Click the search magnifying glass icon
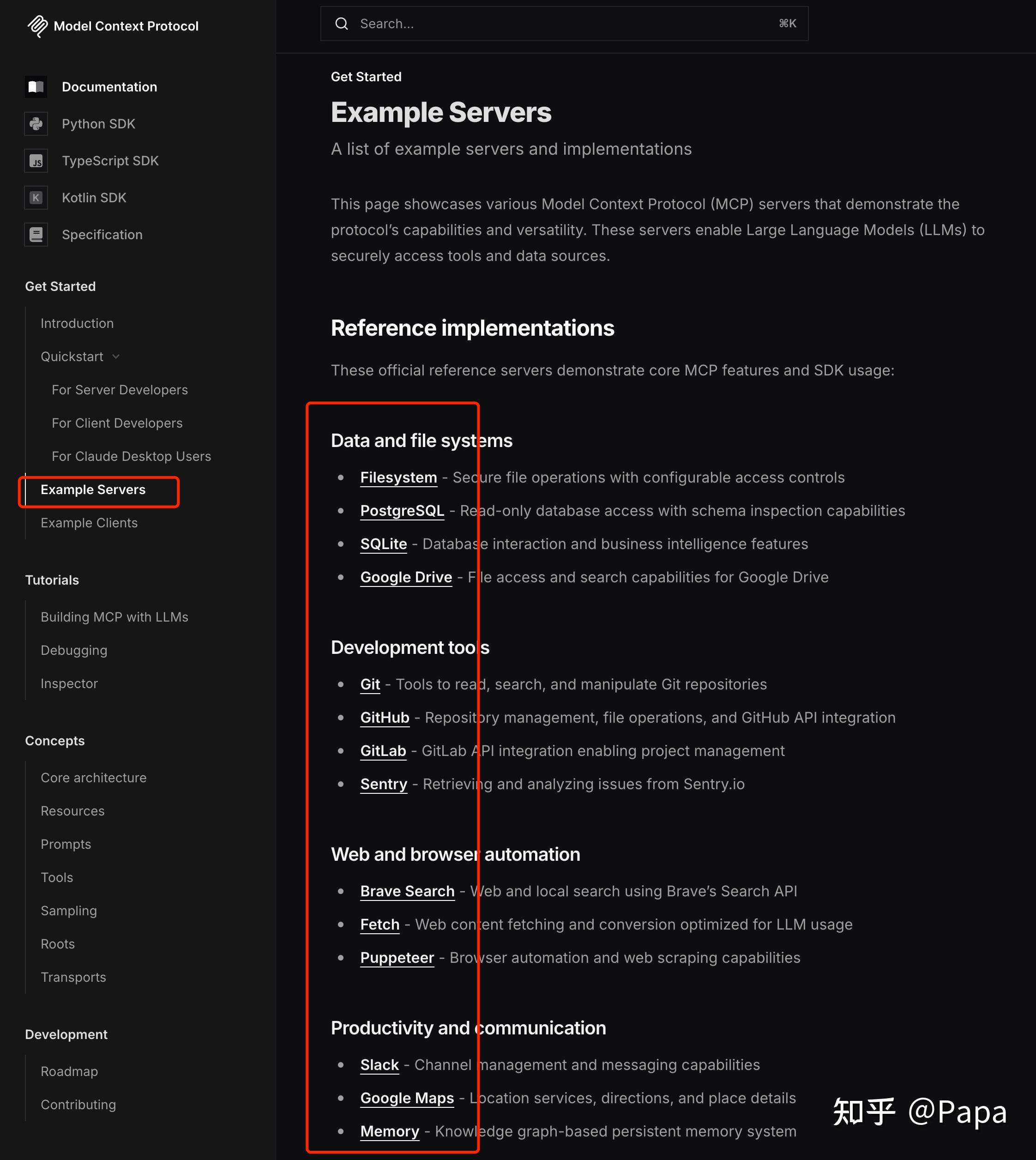The width and height of the screenshot is (1036, 1160). click(342, 24)
